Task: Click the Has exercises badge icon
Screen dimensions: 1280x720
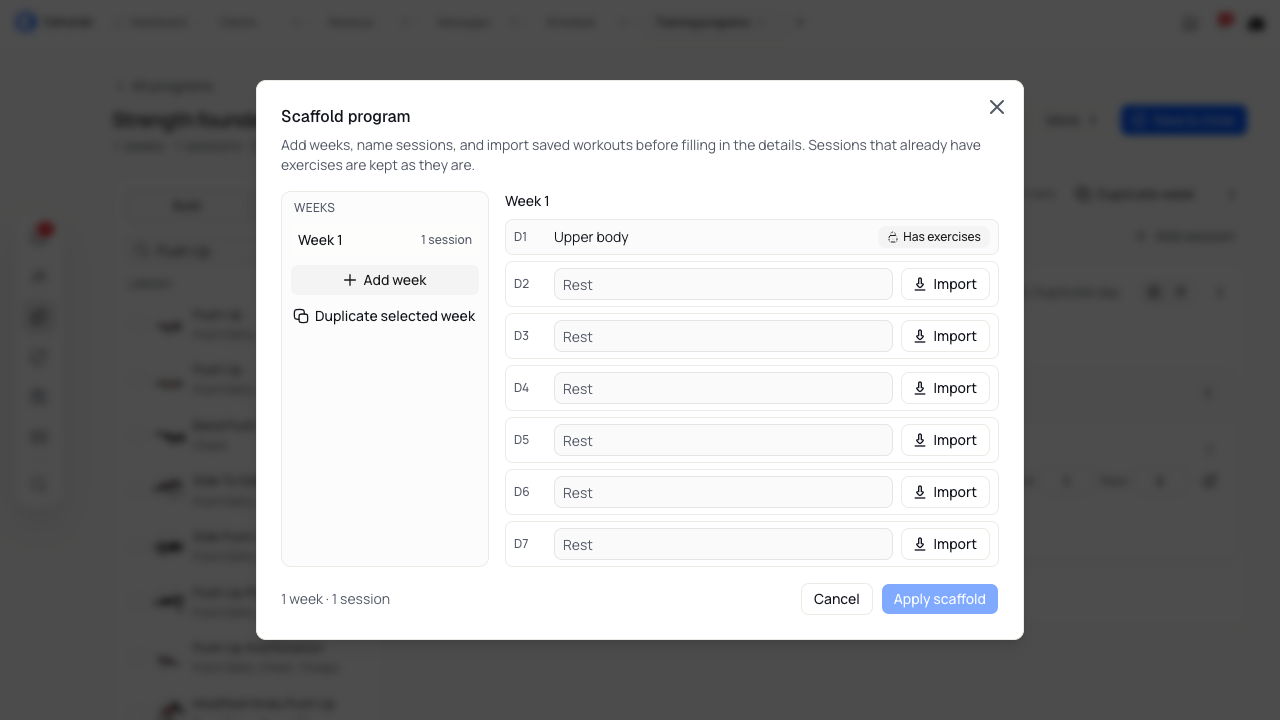Action: coord(893,238)
